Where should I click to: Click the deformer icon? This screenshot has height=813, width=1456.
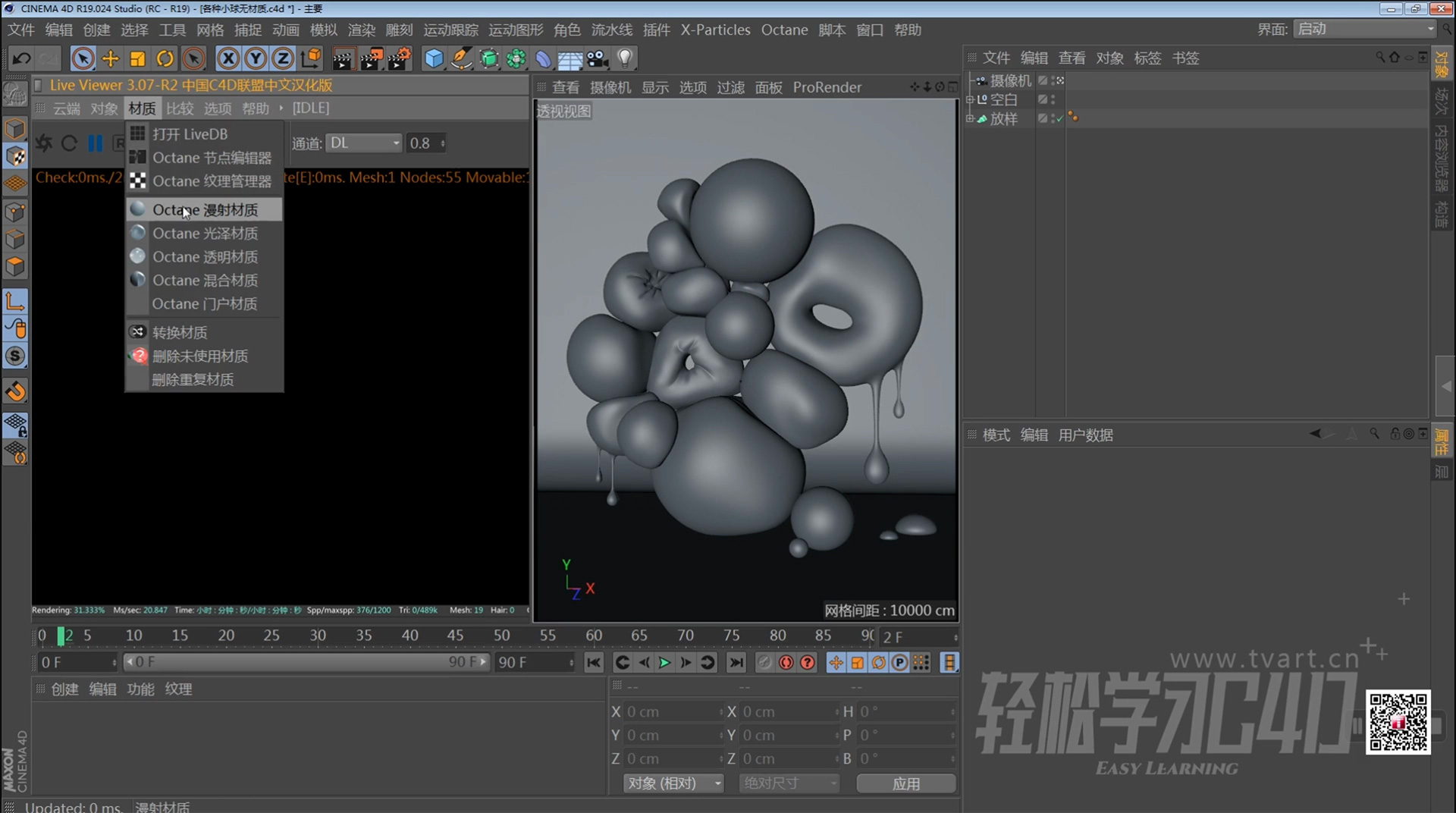click(543, 58)
